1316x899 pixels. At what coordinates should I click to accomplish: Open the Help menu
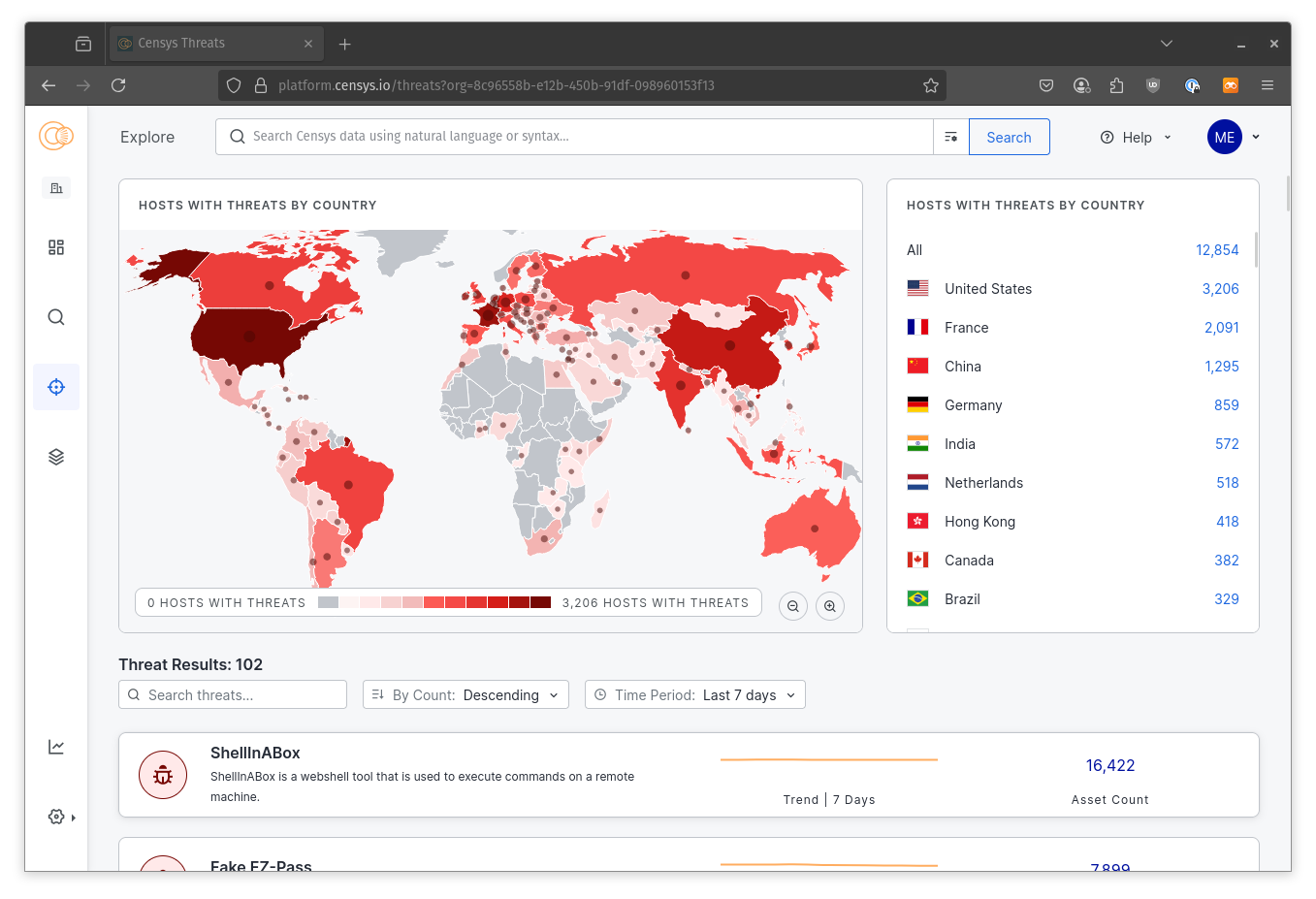tap(1136, 137)
